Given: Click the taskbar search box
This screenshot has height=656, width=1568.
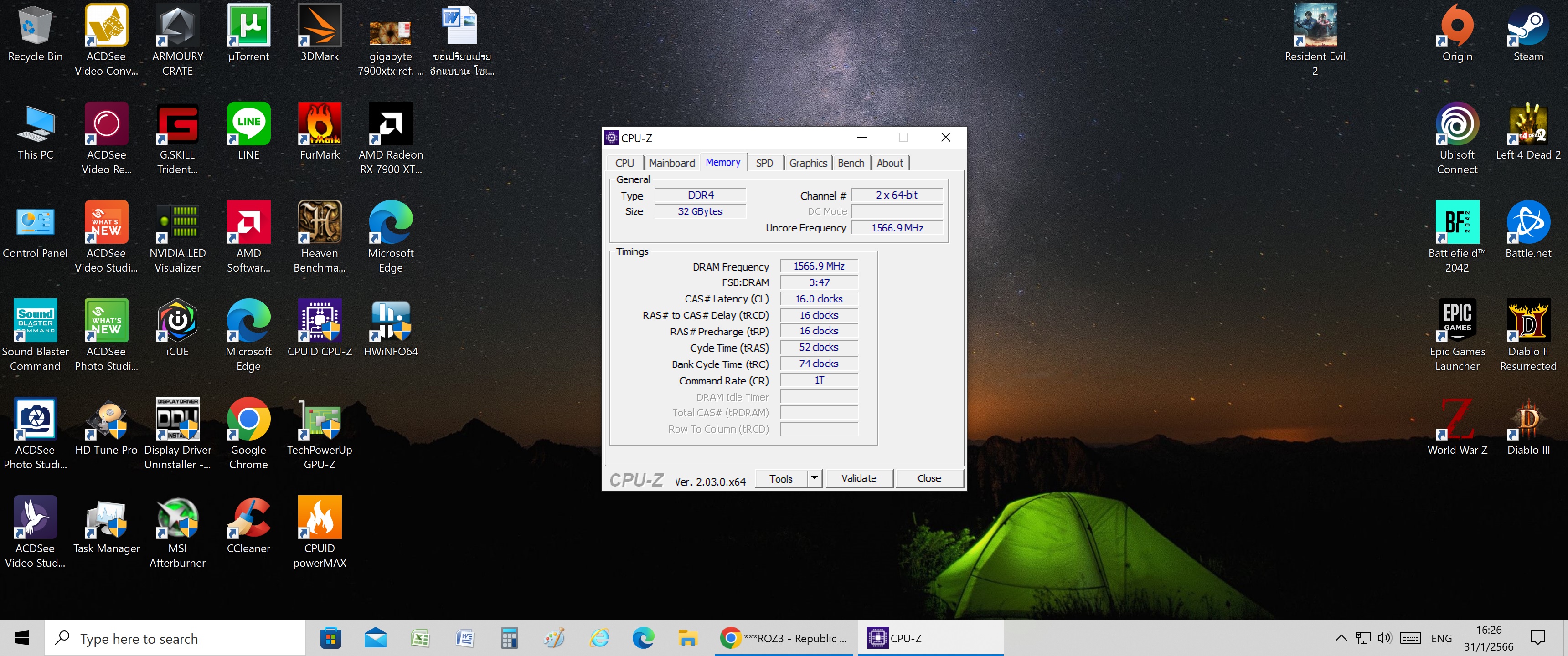Looking at the screenshot, I should coord(176,638).
